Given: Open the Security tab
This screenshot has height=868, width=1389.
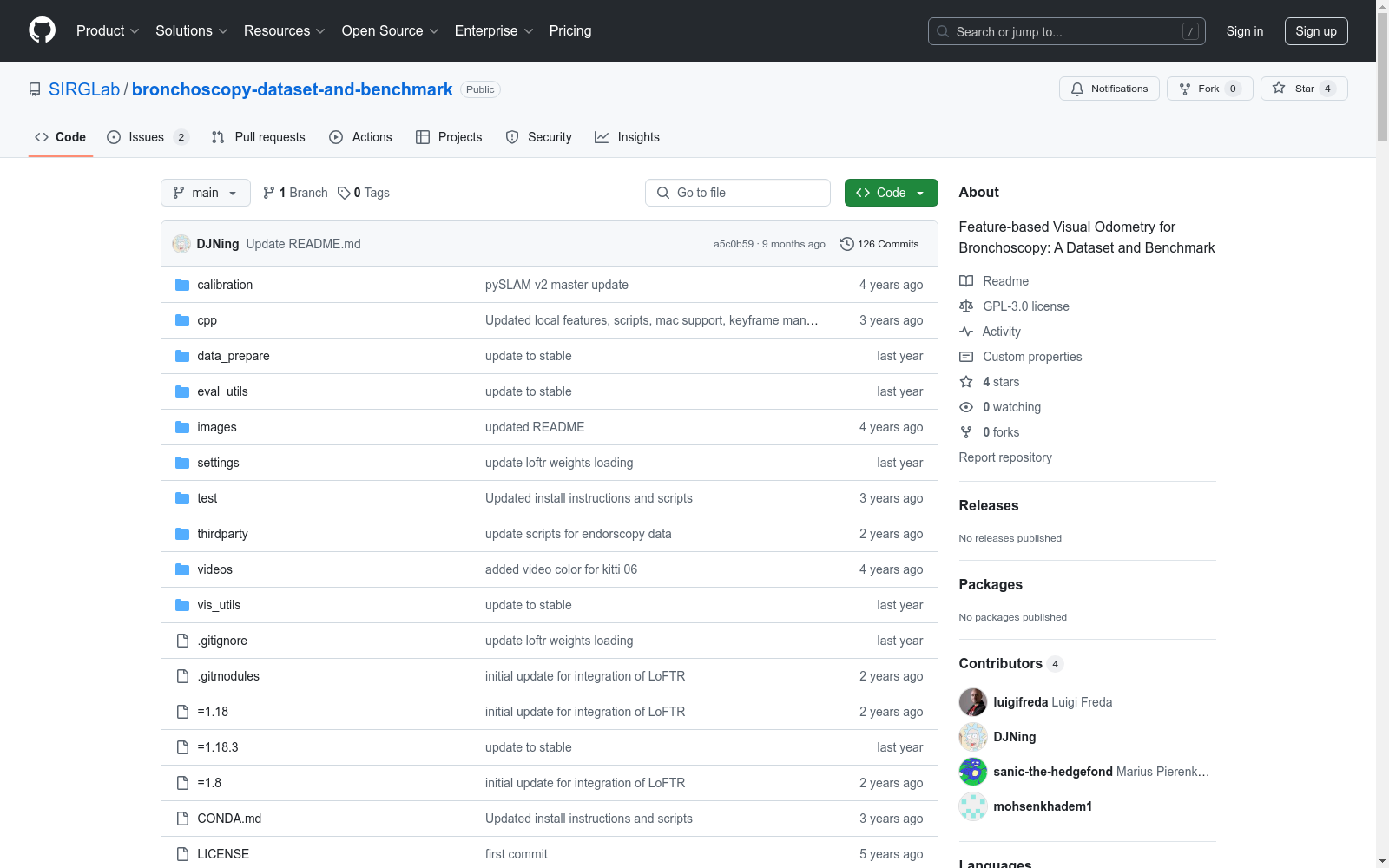Looking at the screenshot, I should 539,137.
